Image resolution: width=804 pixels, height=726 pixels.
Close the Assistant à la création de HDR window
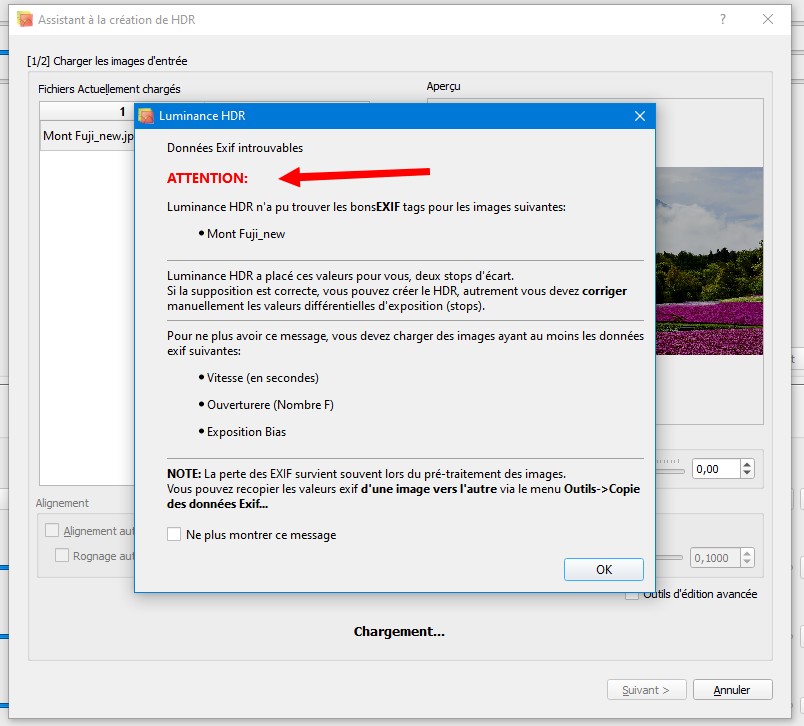tap(768, 19)
